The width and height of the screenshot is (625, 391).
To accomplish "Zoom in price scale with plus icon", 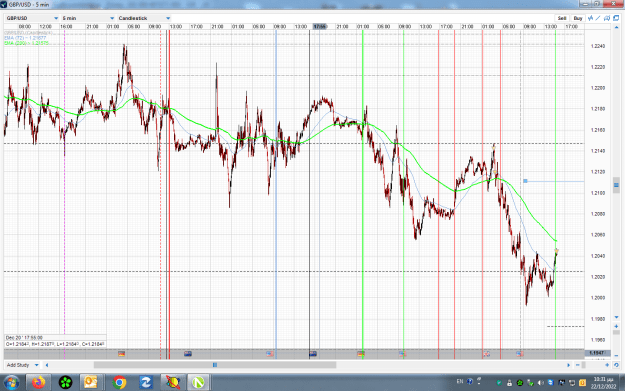I will (616, 326).
